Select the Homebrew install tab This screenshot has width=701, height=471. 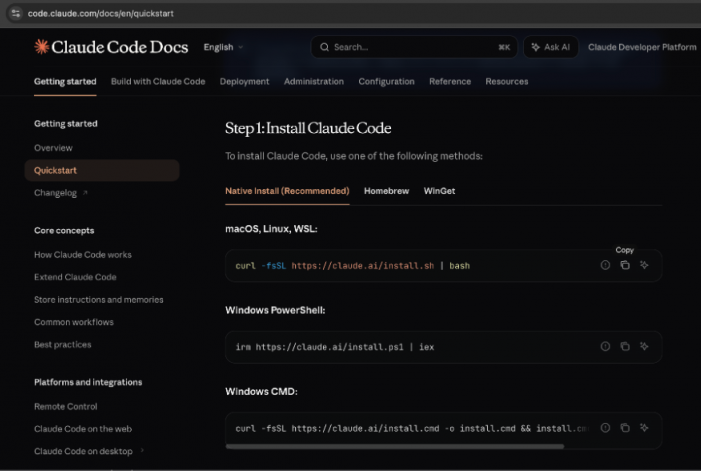click(386, 191)
